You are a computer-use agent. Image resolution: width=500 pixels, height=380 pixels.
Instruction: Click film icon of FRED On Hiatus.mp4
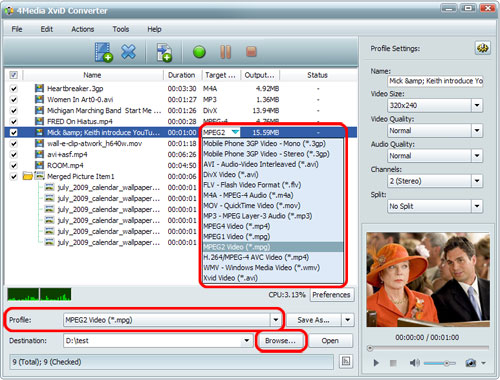click(x=39, y=121)
